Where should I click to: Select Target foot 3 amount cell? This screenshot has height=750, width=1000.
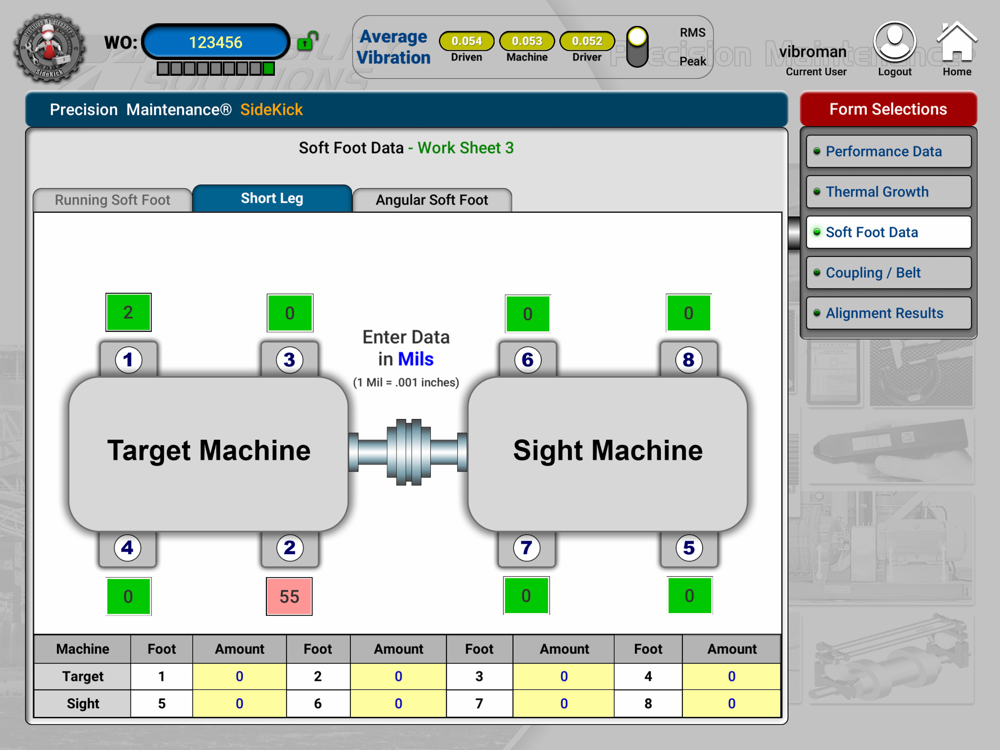point(564,677)
